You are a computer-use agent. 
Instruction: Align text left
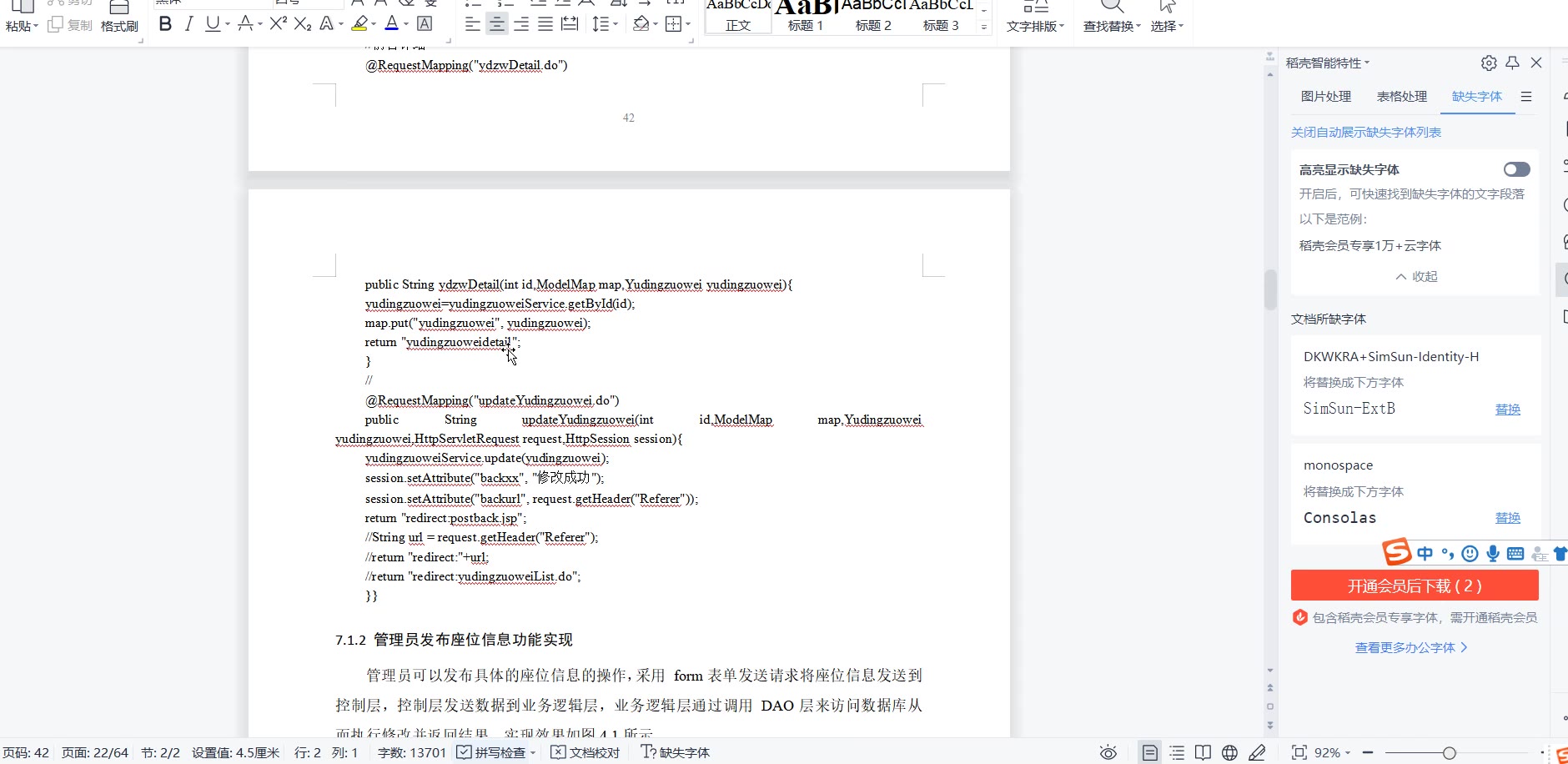473,24
